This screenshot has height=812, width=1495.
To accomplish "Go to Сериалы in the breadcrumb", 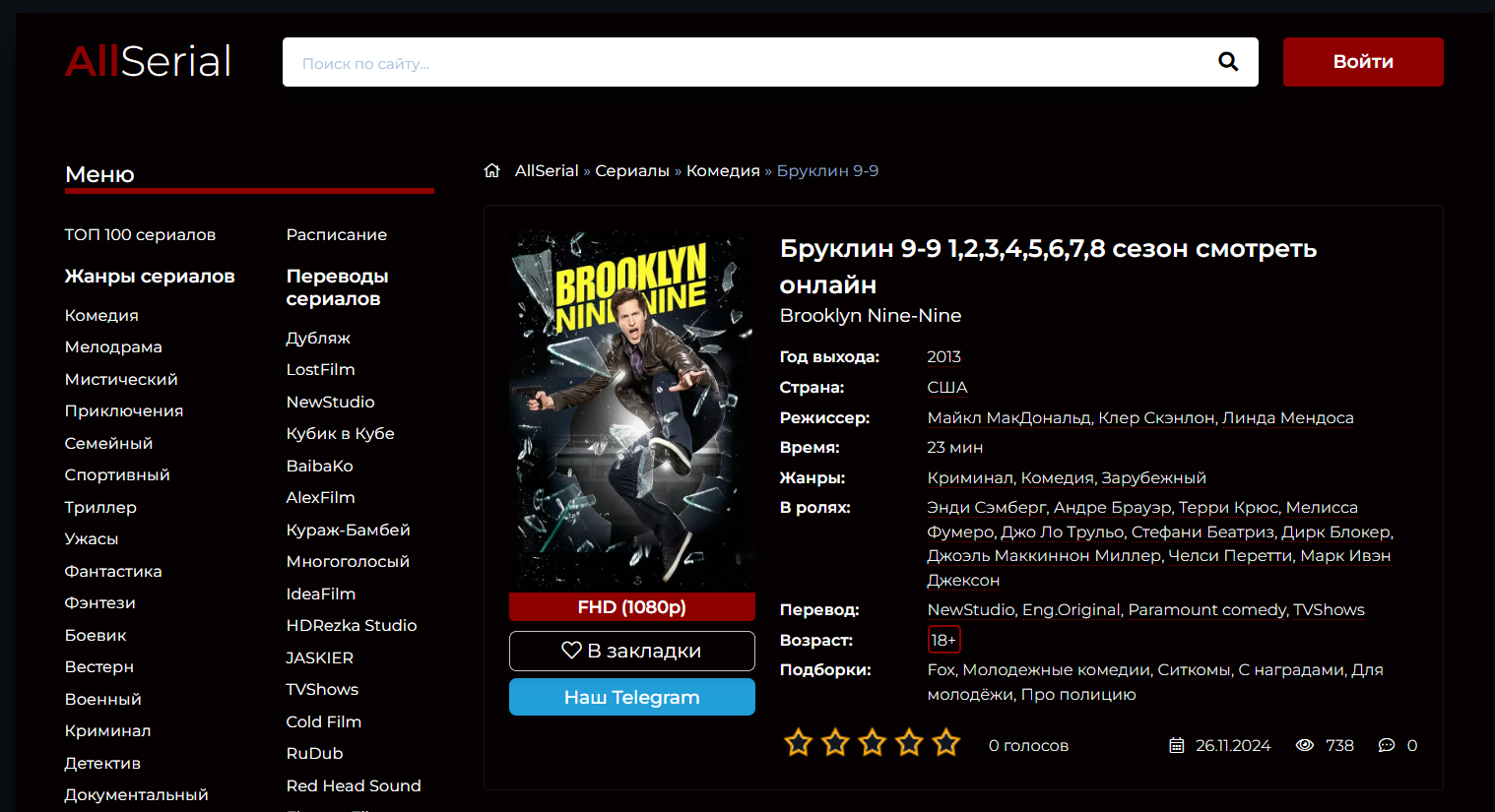I will 631,171.
